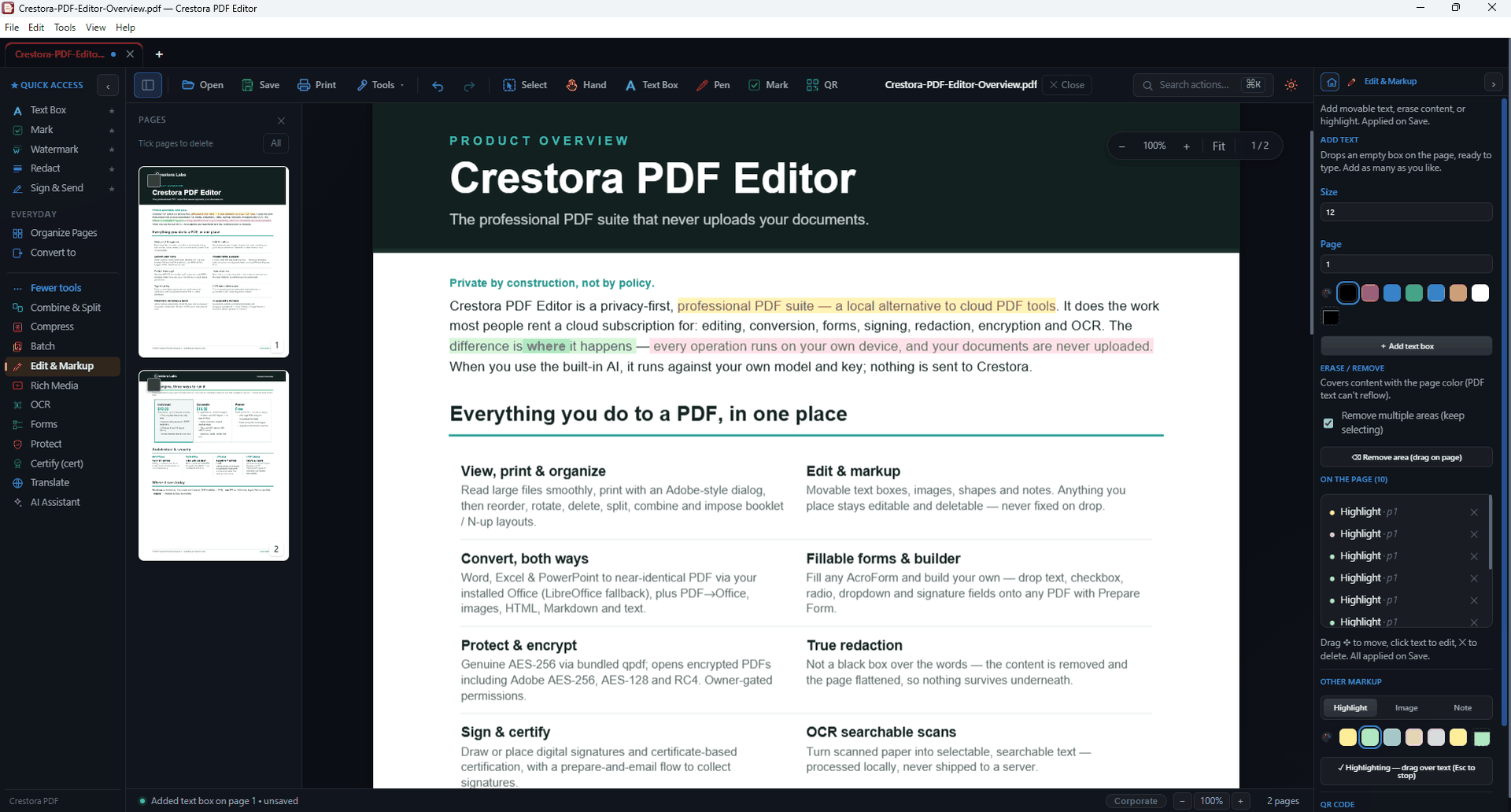Toggle Mark star in Quick Access
Screen dimensions: 1511x812
pyautogui.click(x=112, y=131)
